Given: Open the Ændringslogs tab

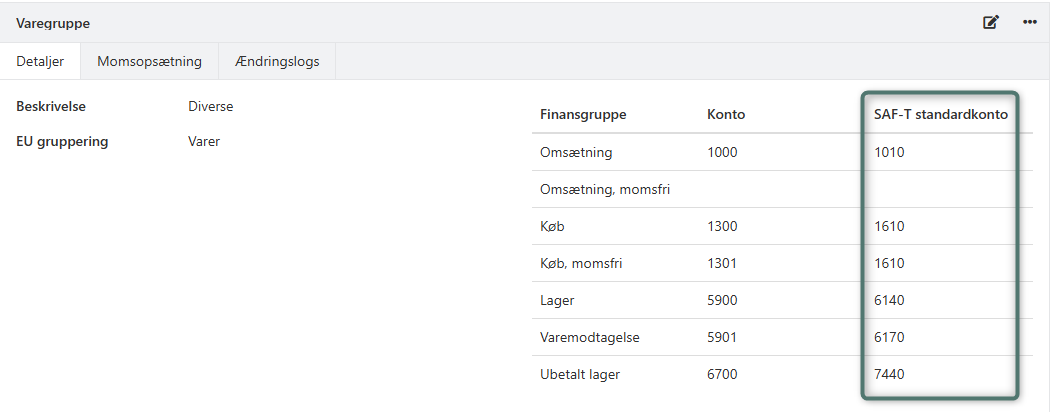Looking at the screenshot, I should click(x=277, y=61).
